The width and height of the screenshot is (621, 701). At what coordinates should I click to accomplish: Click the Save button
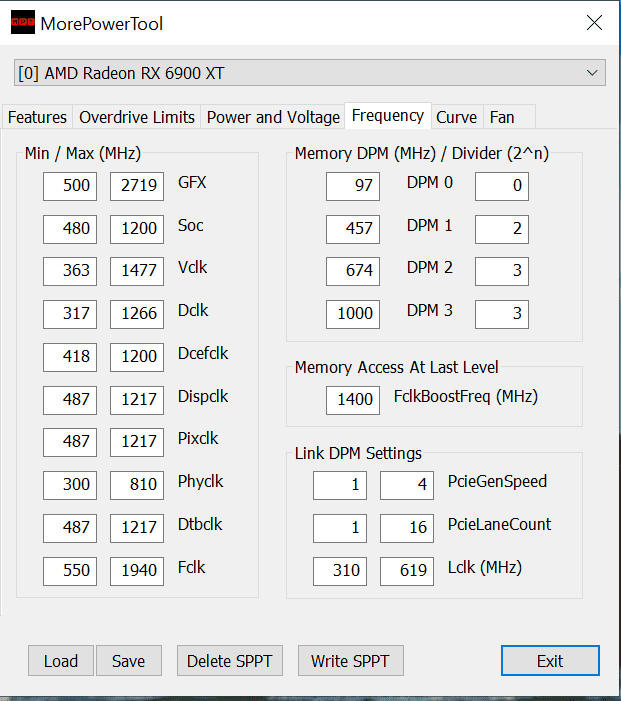(129, 661)
